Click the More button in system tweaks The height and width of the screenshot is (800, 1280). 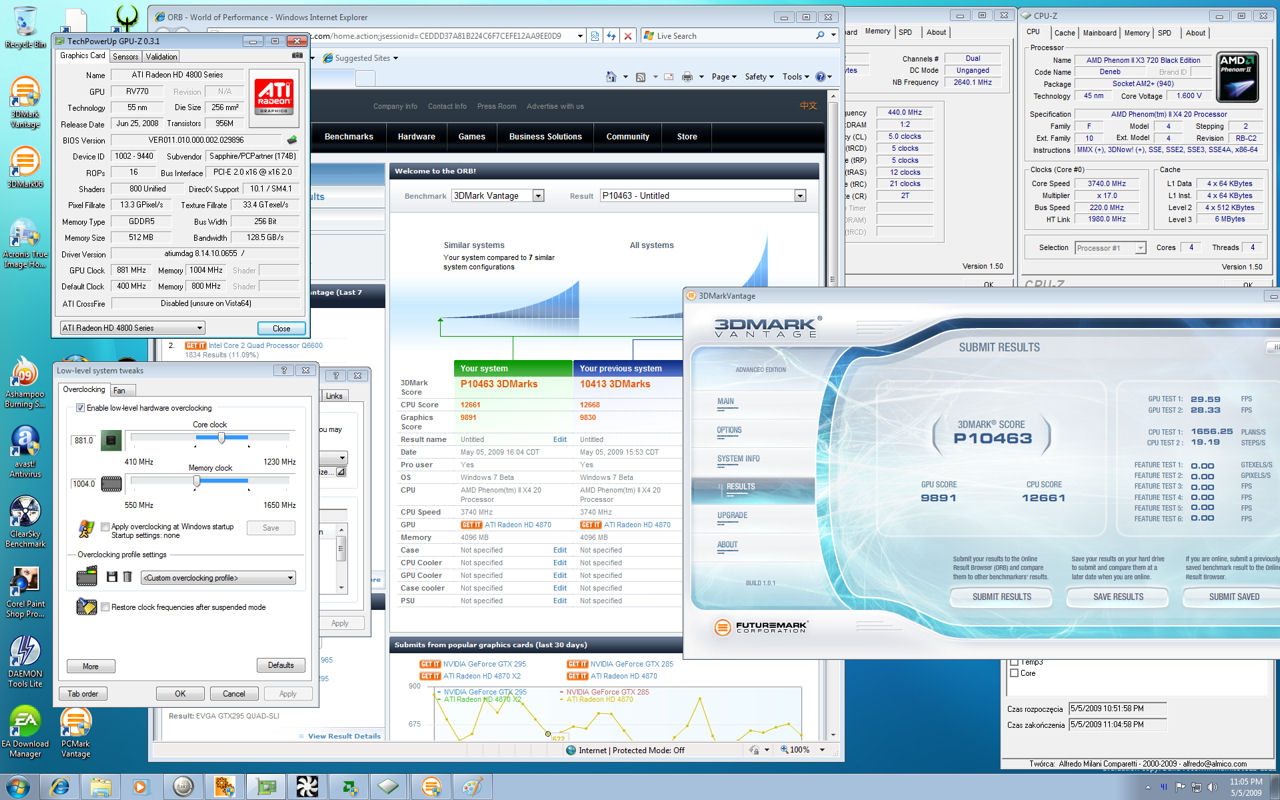pyautogui.click(x=91, y=666)
